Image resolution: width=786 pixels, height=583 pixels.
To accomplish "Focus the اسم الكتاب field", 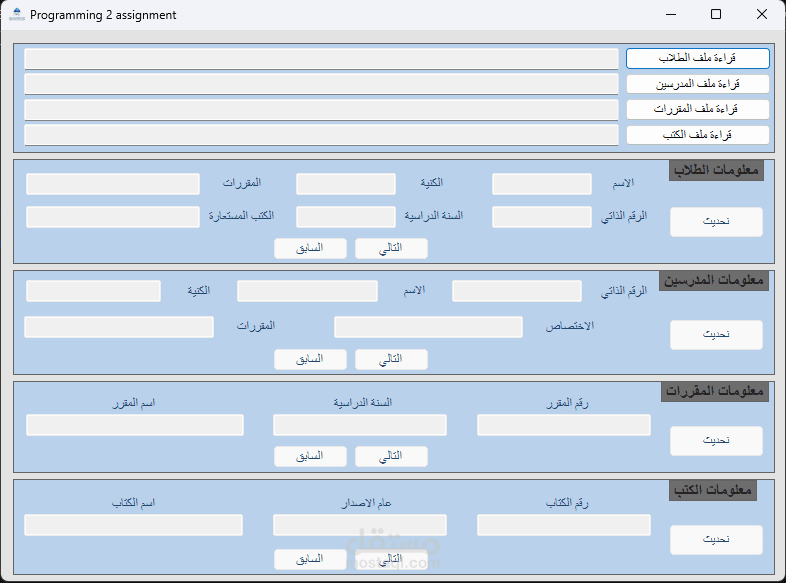I will pos(133,525).
